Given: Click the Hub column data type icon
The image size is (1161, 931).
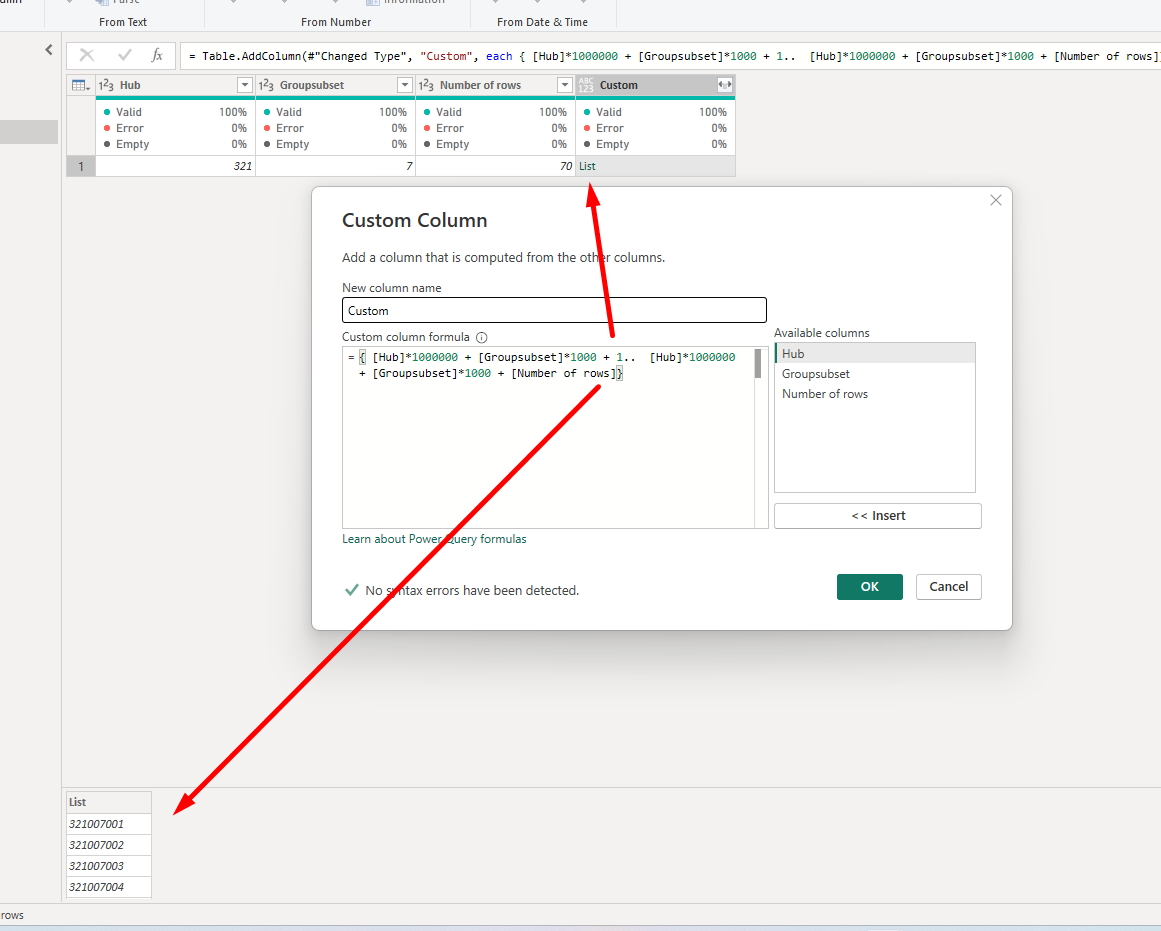Looking at the screenshot, I should click(106, 85).
